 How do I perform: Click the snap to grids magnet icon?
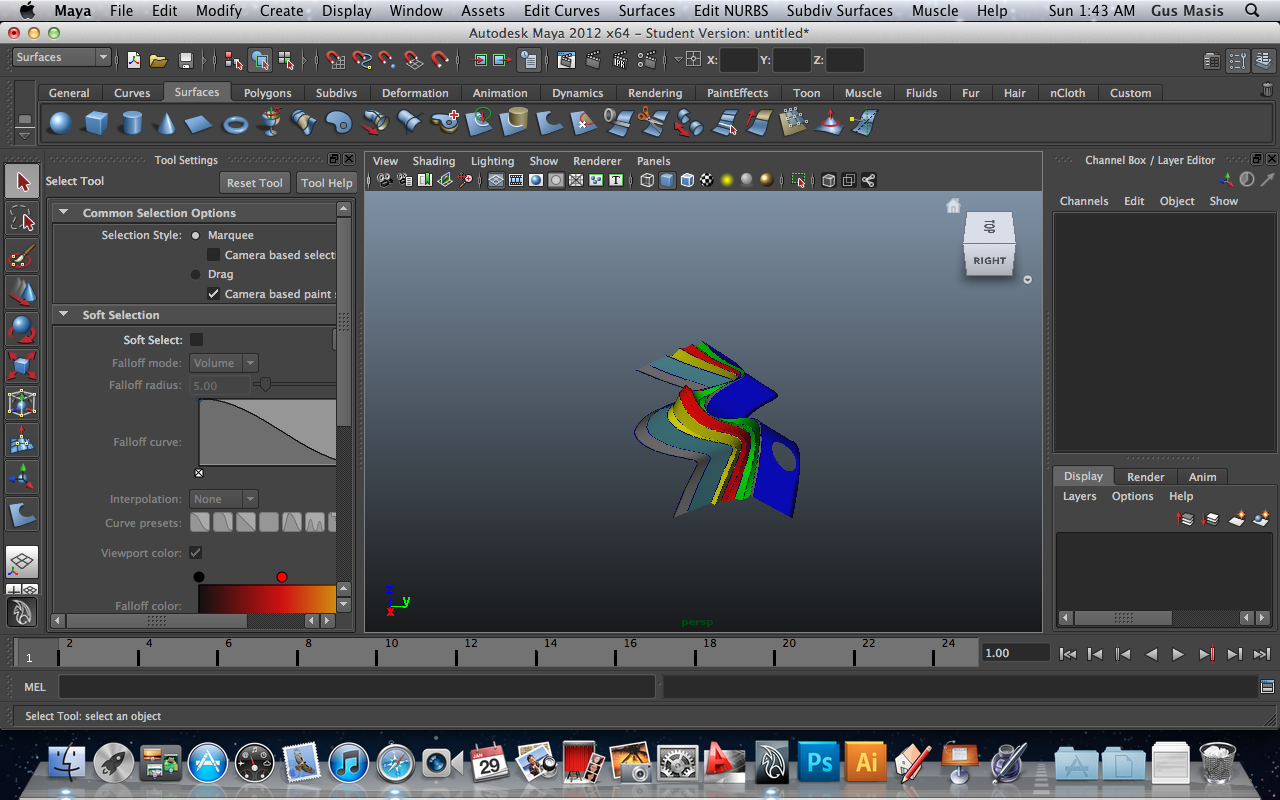pos(336,60)
